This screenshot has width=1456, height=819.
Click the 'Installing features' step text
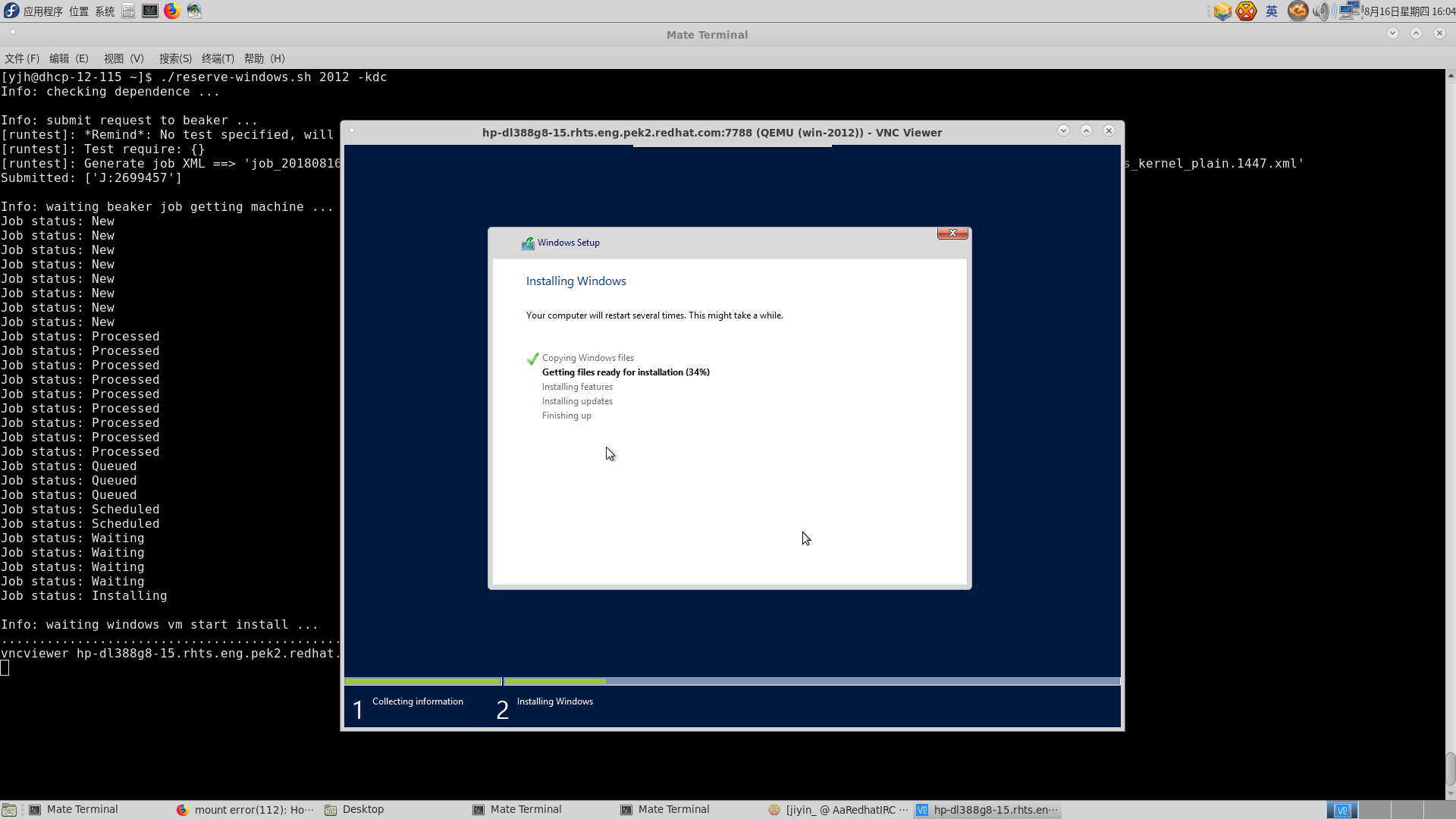tap(577, 387)
